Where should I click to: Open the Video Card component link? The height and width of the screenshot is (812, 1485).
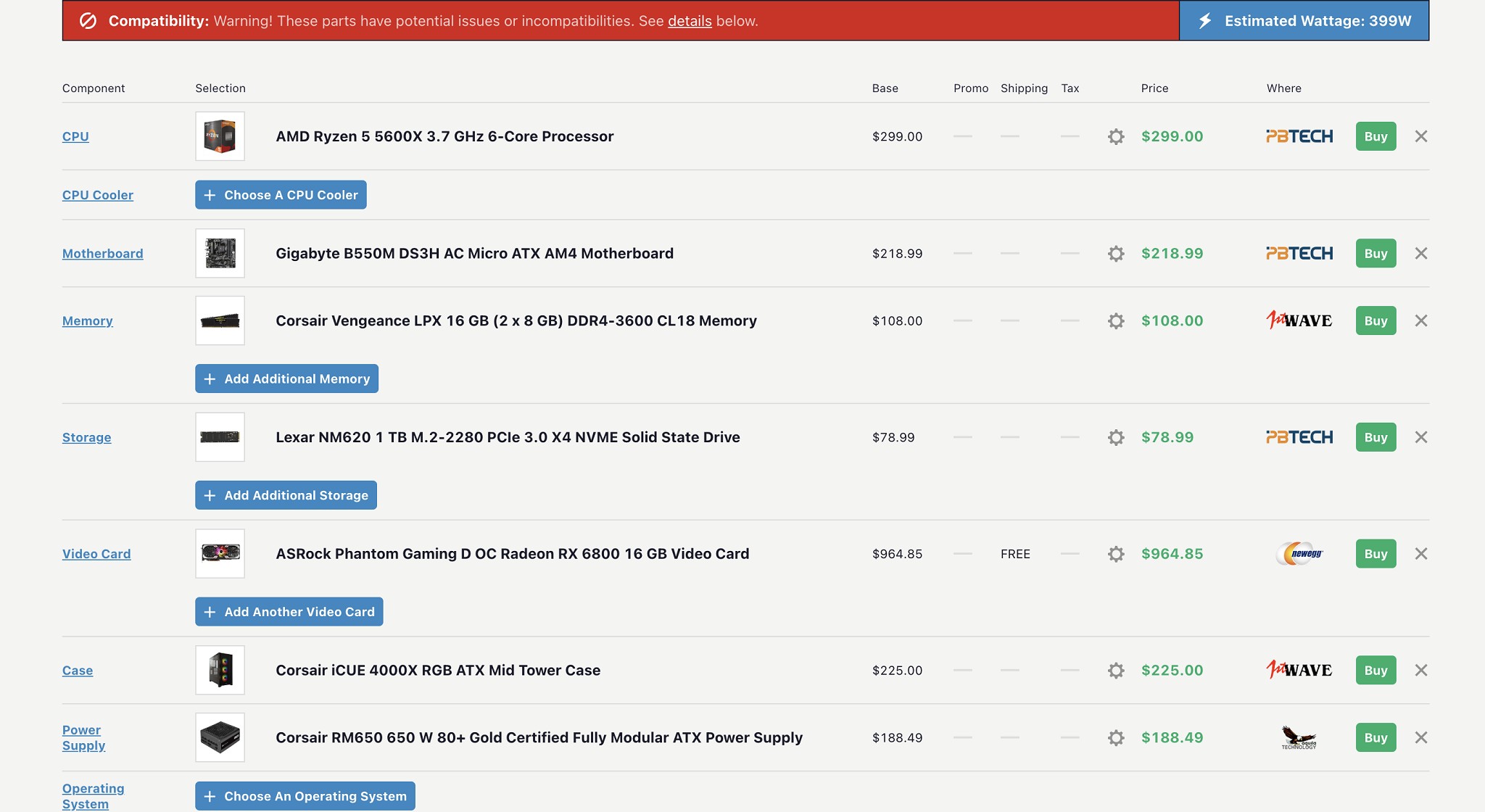point(96,554)
